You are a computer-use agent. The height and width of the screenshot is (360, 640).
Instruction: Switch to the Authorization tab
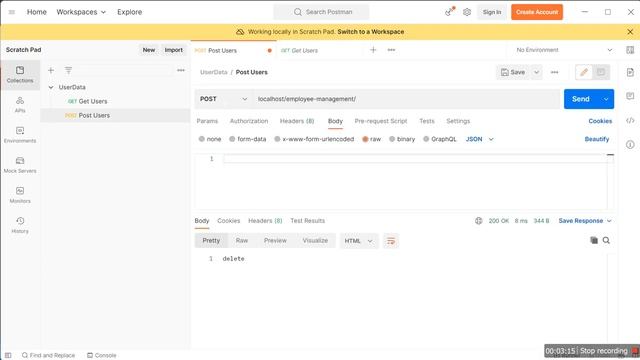pyautogui.click(x=249, y=121)
